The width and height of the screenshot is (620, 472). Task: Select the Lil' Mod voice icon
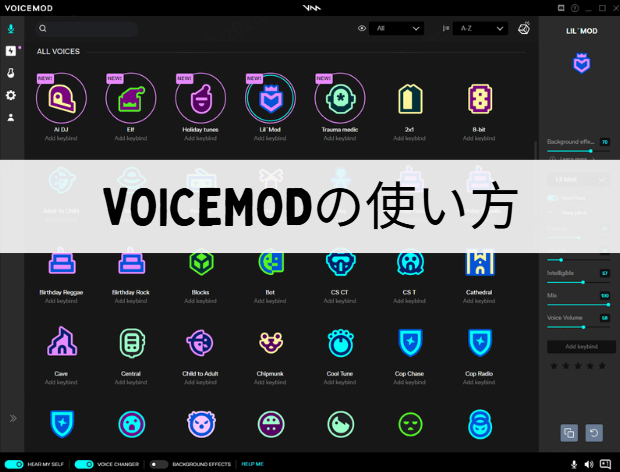(x=270, y=98)
